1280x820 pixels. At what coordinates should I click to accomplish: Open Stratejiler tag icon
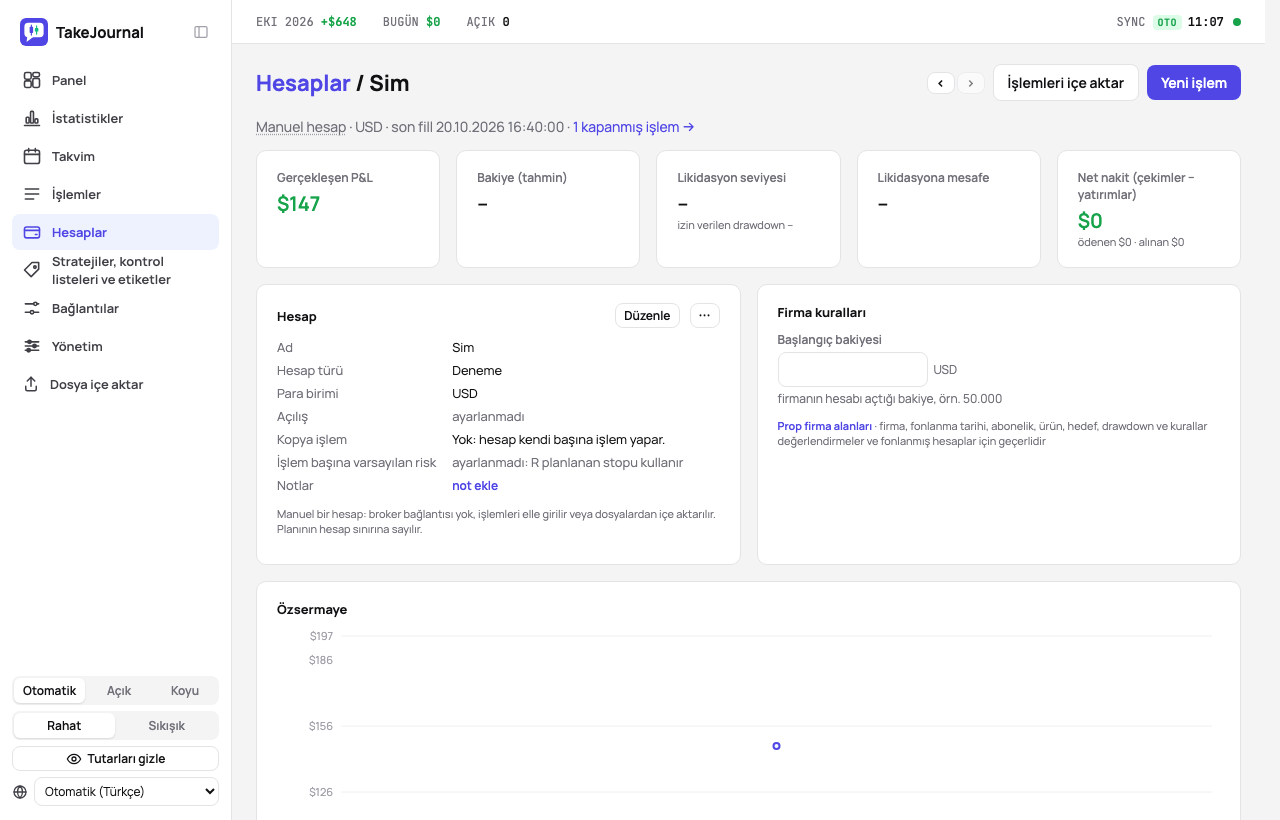pos(32,270)
